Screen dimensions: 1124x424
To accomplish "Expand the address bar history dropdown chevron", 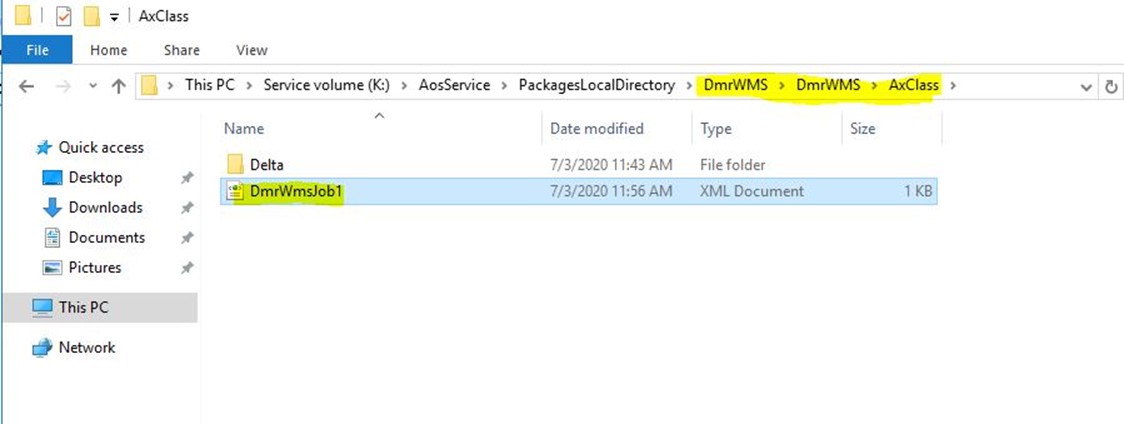I will (x=1085, y=87).
